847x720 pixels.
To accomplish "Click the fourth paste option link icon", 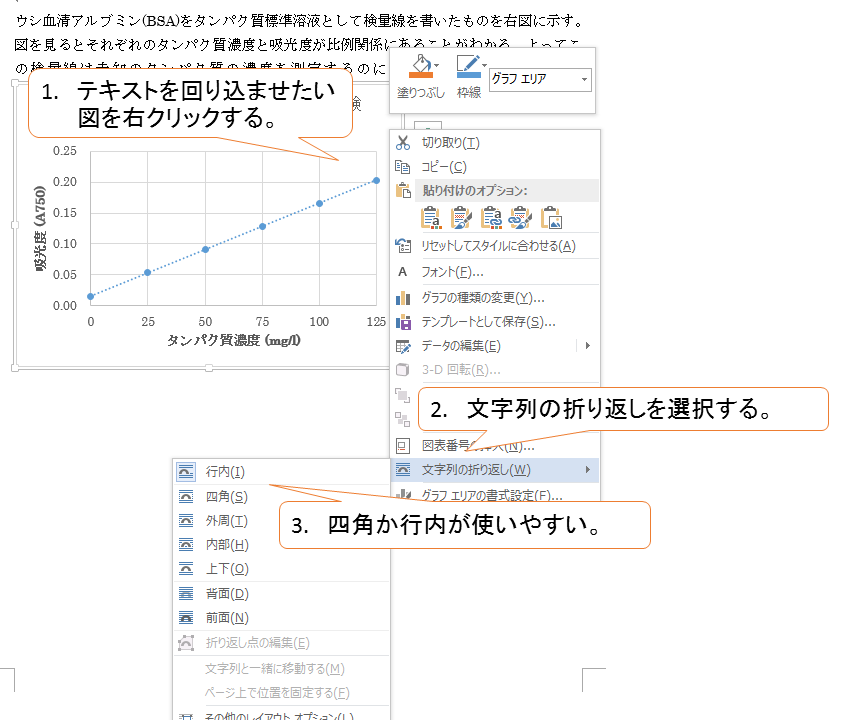I will (522, 217).
